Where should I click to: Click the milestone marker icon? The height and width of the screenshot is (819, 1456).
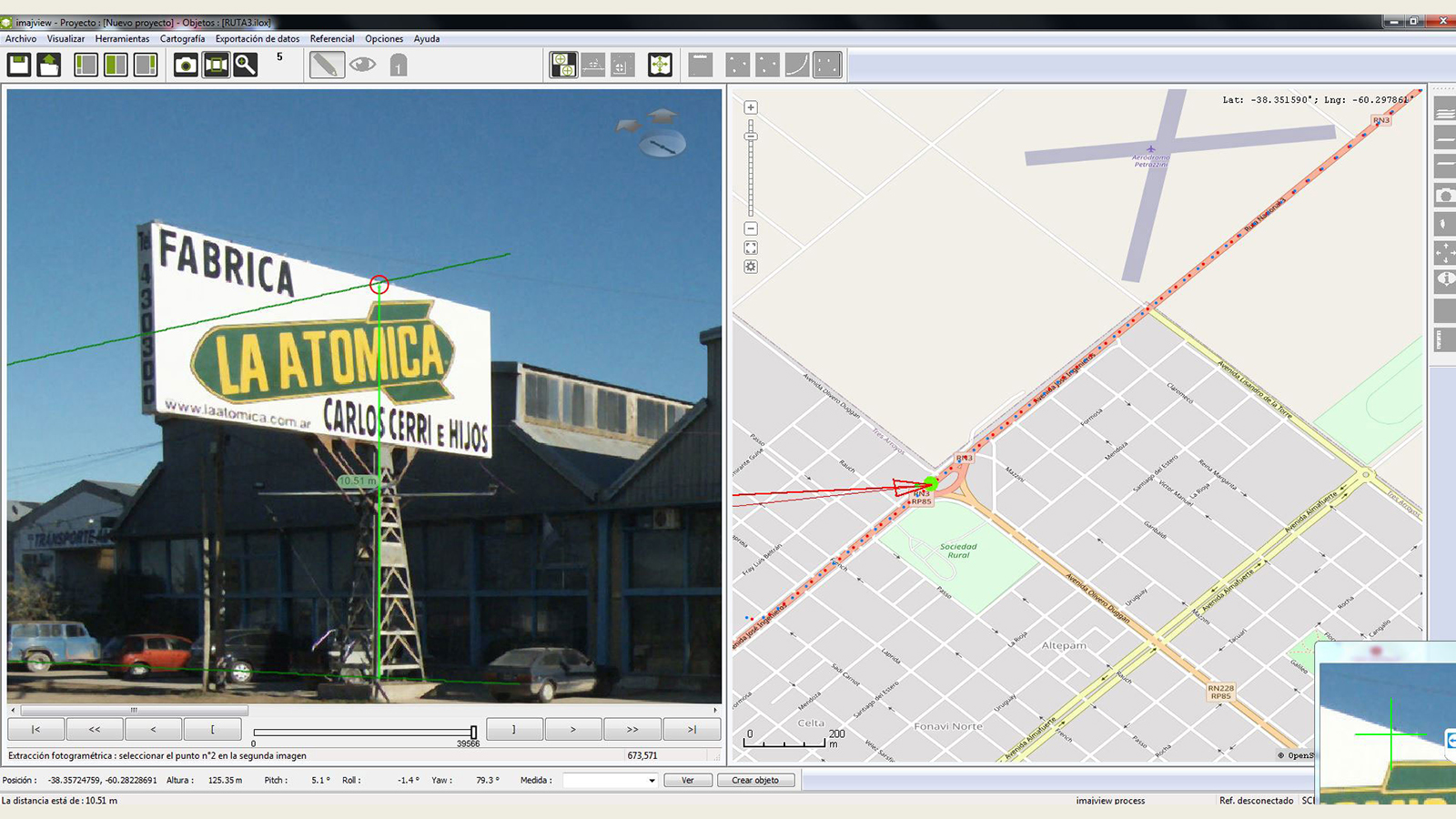pyautogui.click(x=398, y=65)
